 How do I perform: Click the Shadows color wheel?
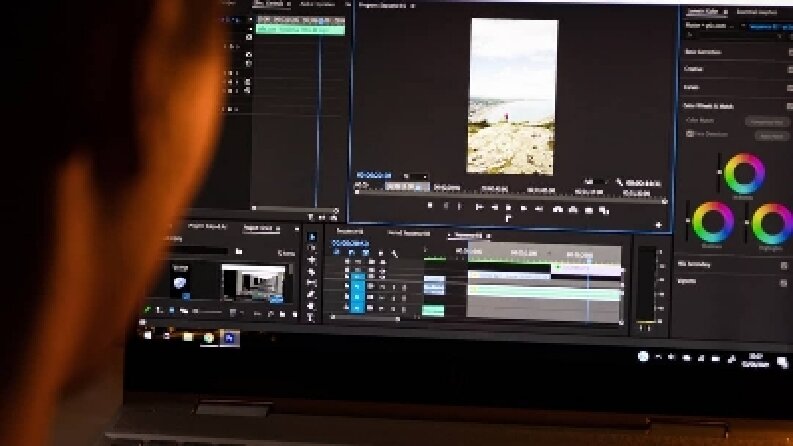click(713, 222)
